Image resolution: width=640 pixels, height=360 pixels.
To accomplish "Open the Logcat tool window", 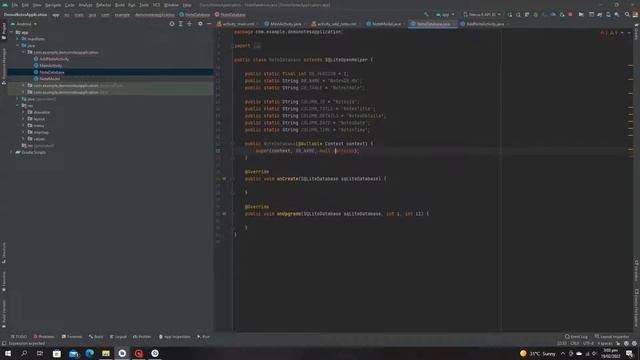I will point(118,337).
